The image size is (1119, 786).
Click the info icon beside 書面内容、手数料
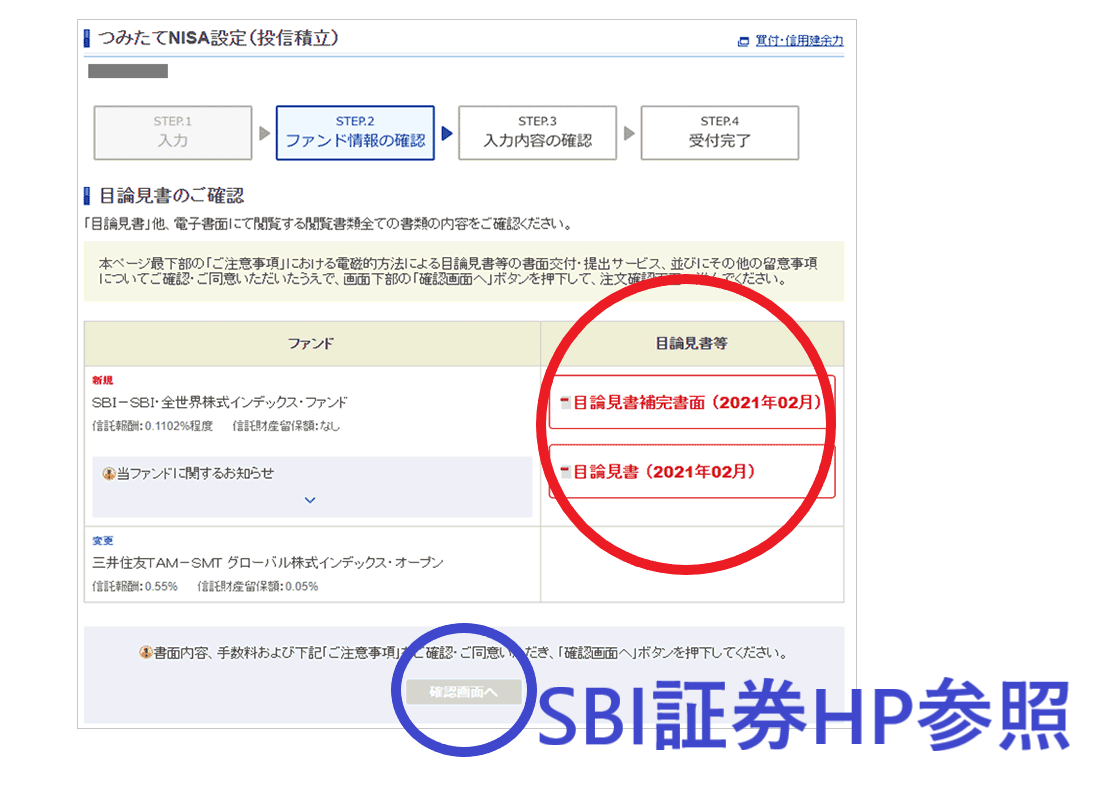coord(146,653)
